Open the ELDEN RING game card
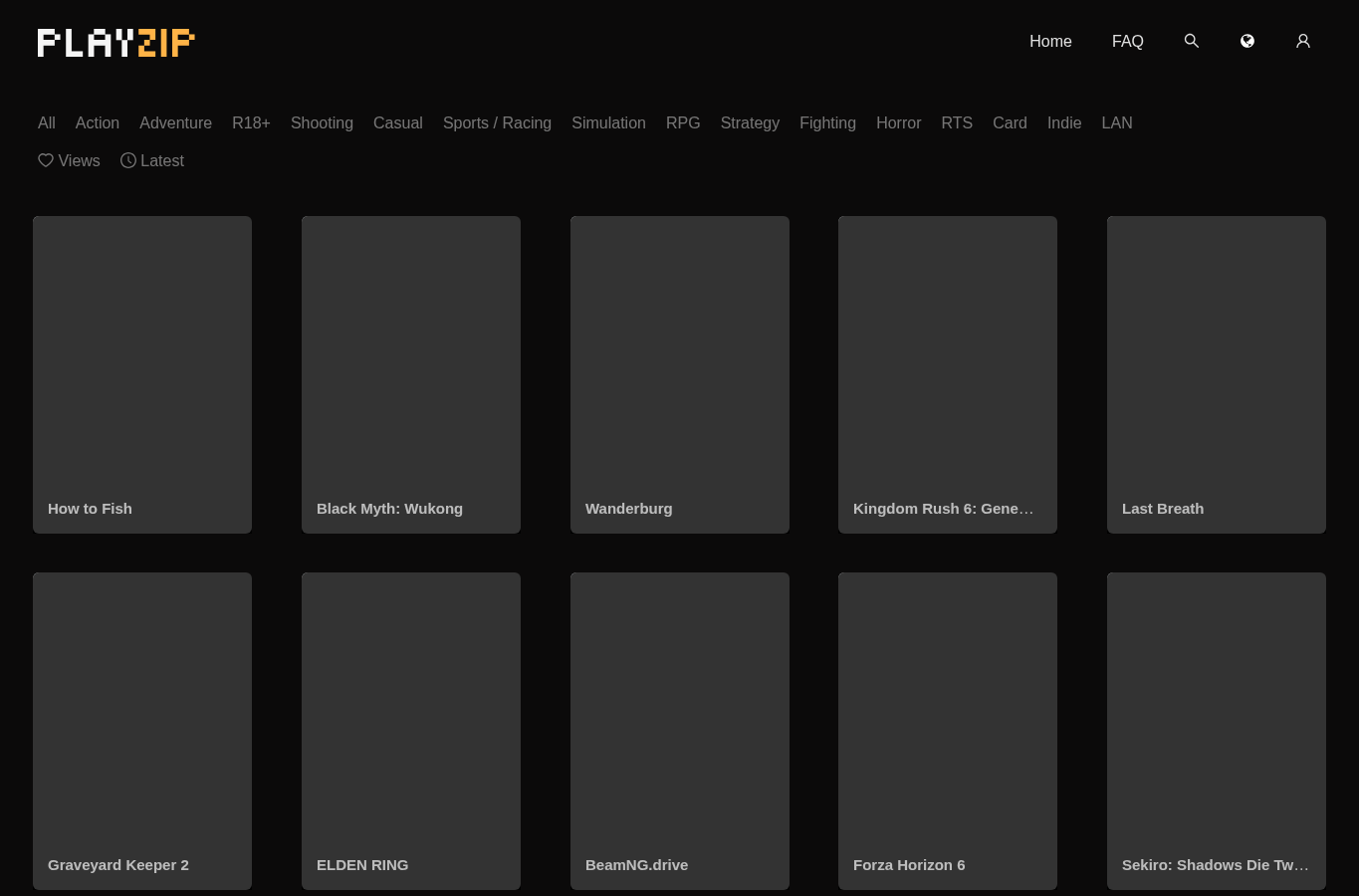Screen dimensions: 1359x896 pyautogui.click(x=411, y=731)
